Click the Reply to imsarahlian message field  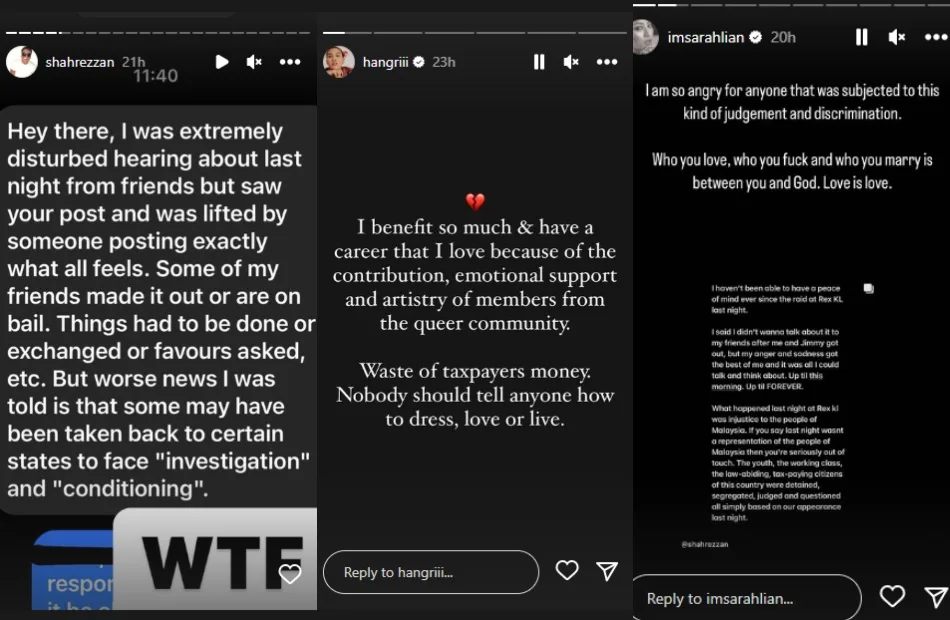(x=745, y=598)
